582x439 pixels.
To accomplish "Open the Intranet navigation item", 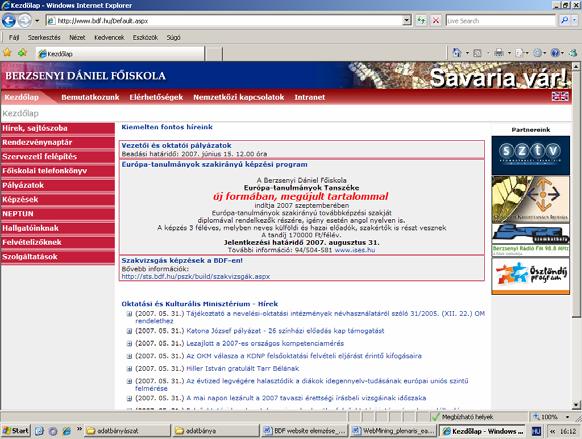I will tap(310, 97).
